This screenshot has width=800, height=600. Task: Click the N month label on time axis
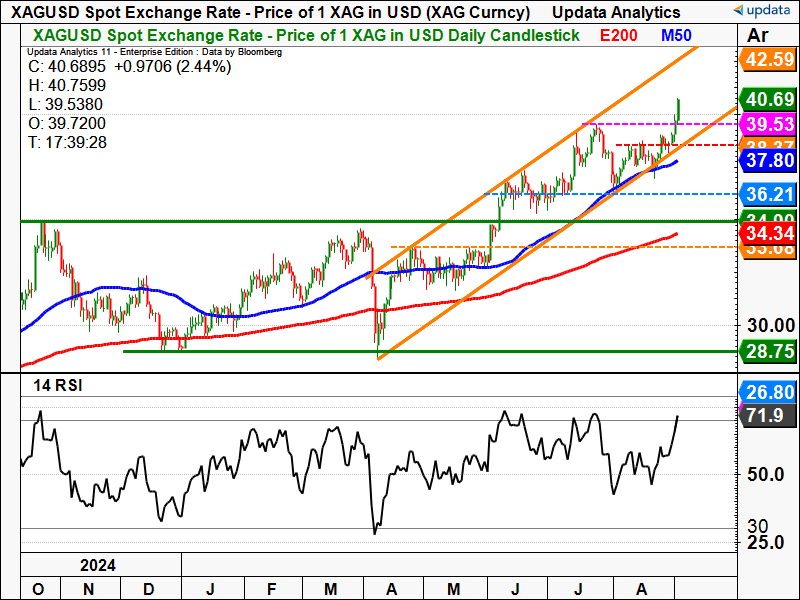pos(88,589)
